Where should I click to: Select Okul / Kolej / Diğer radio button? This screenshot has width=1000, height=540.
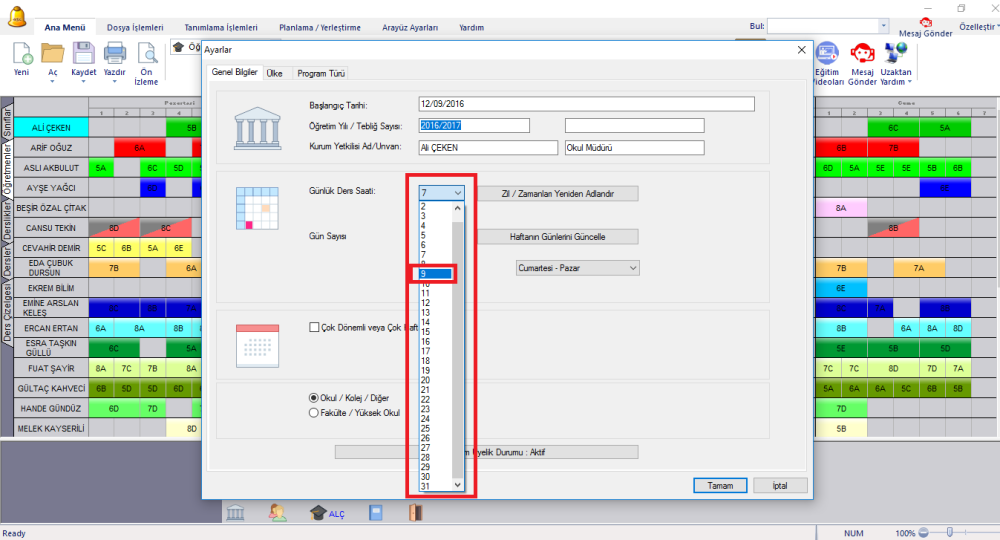313,398
